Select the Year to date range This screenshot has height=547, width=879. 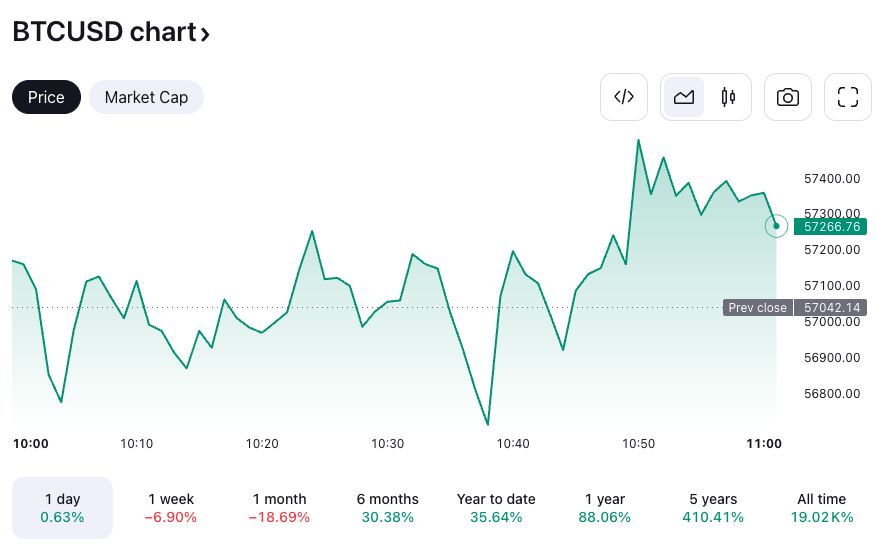(496, 508)
